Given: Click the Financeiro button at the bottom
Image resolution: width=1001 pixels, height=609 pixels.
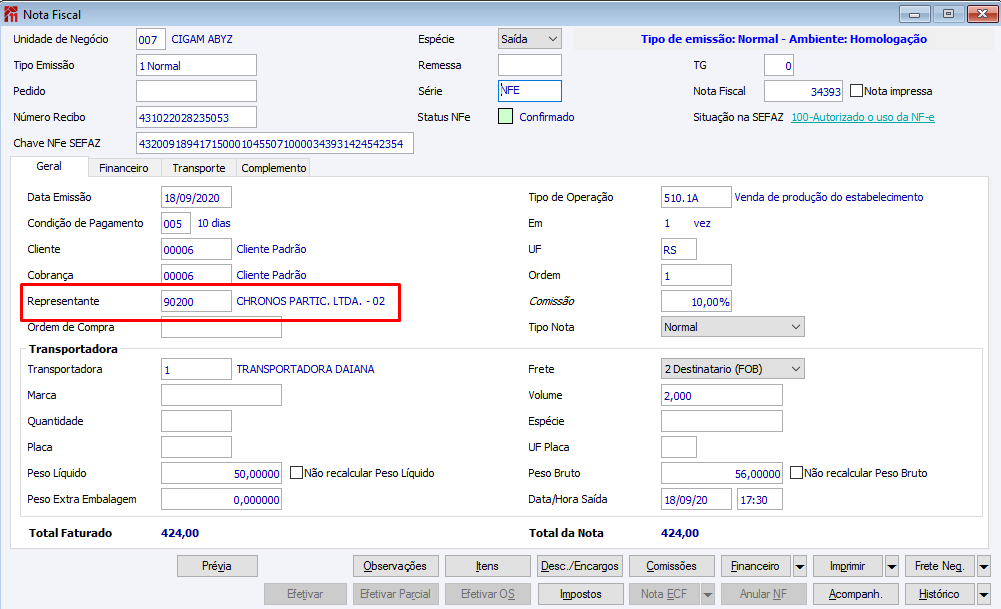Looking at the screenshot, I should (x=755, y=566).
